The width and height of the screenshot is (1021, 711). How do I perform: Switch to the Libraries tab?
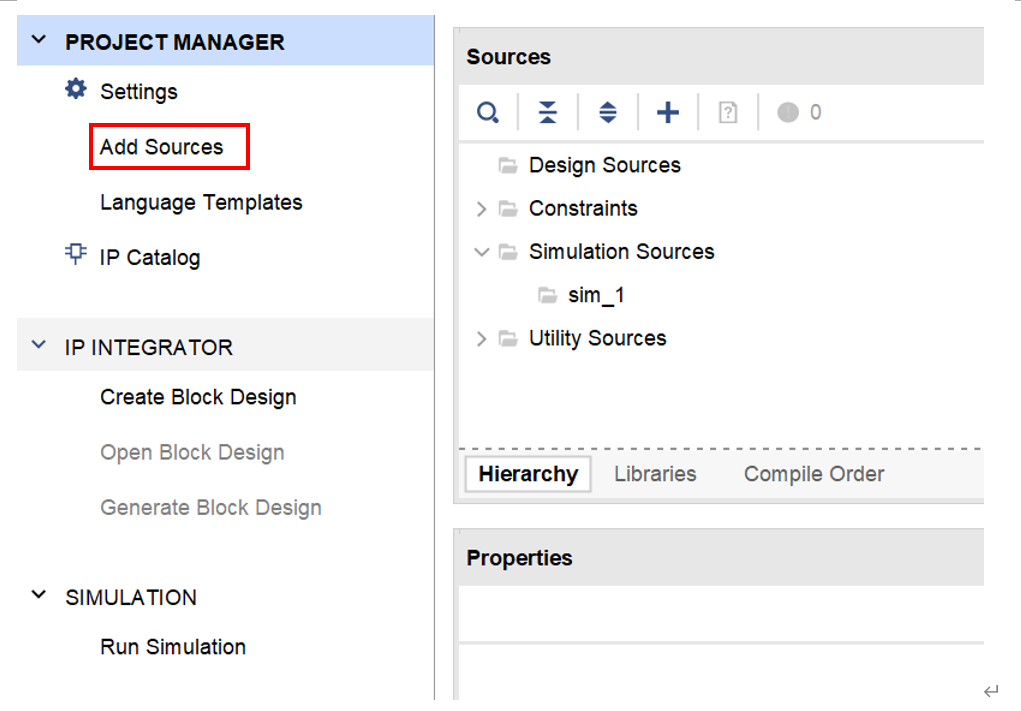655,474
